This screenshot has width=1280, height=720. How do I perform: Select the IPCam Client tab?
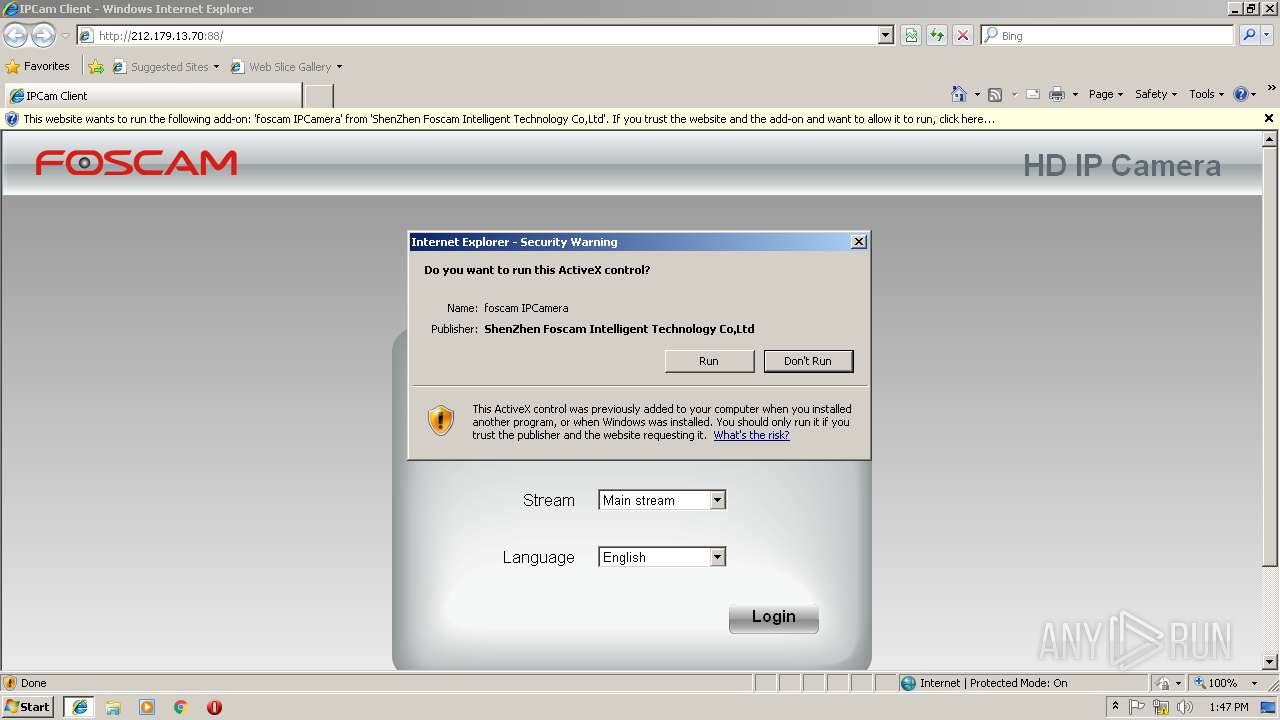point(153,96)
